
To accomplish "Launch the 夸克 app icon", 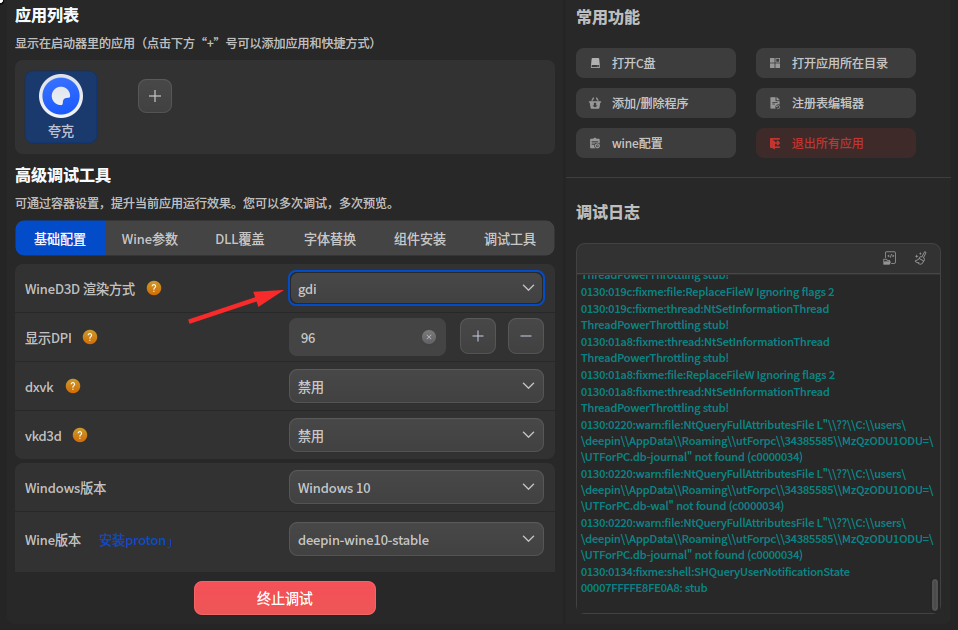I will coord(61,107).
